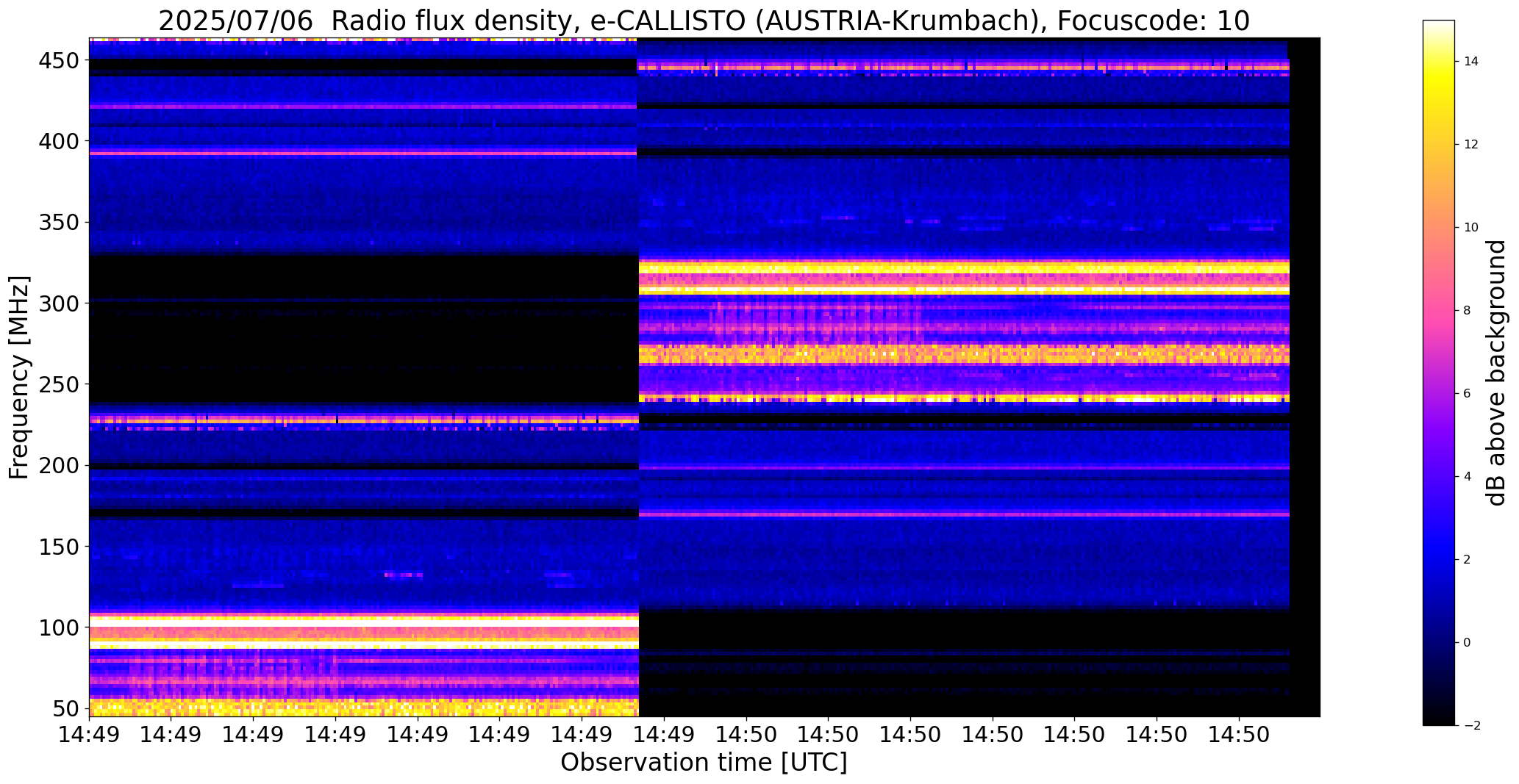The width and height of the screenshot is (1519, 784).
Task: Select the 'Frequency [MHz]' y-axis label
Action: pos(19,378)
